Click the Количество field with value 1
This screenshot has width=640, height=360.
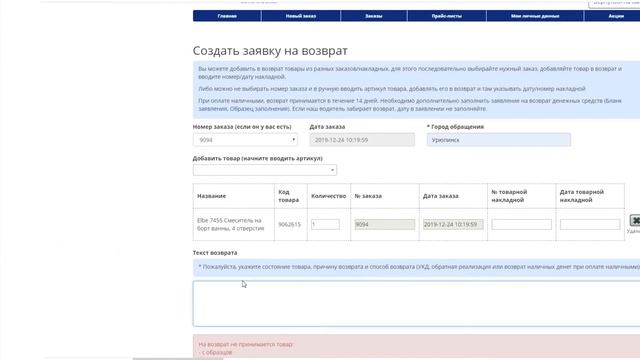[325, 224]
